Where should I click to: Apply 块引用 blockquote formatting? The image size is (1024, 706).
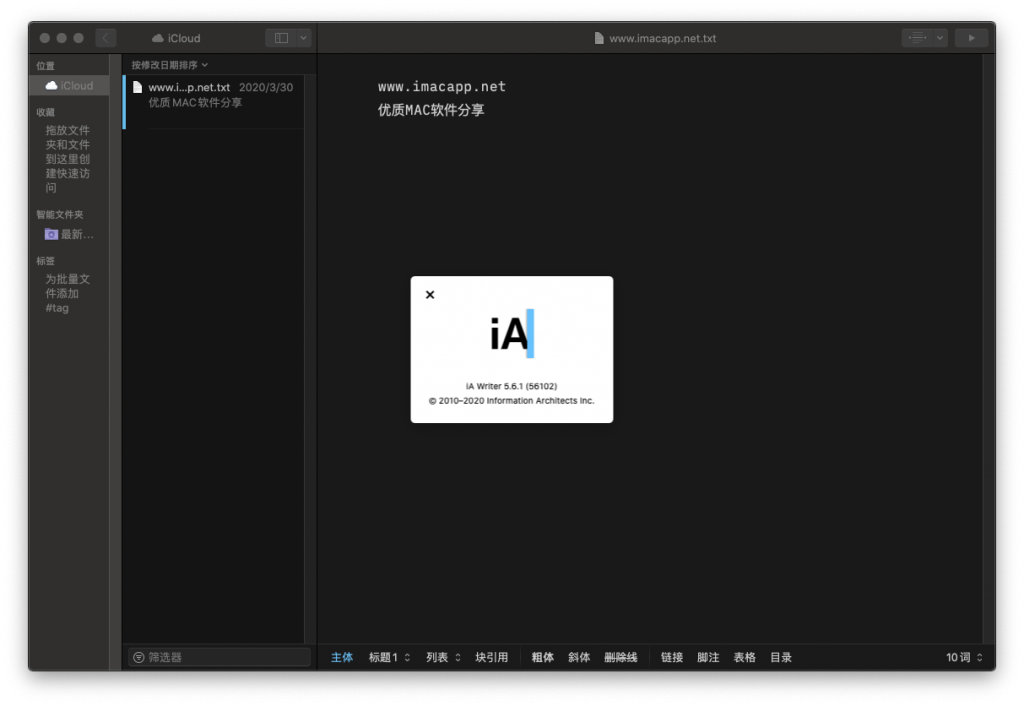(x=491, y=657)
